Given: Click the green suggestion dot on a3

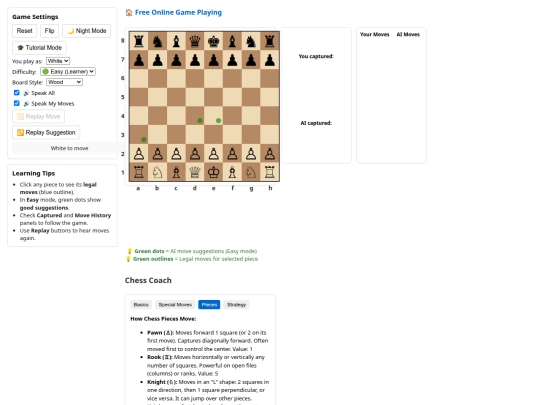Looking at the screenshot, I should [x=144, y=139].
